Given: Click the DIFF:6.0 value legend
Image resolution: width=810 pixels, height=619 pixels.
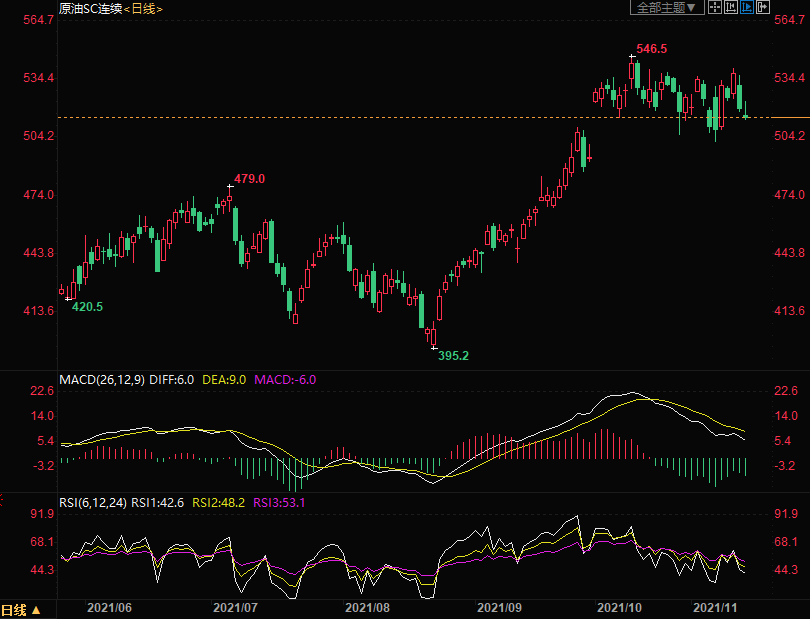Looking at the screenshot, I should click(173, 380).
